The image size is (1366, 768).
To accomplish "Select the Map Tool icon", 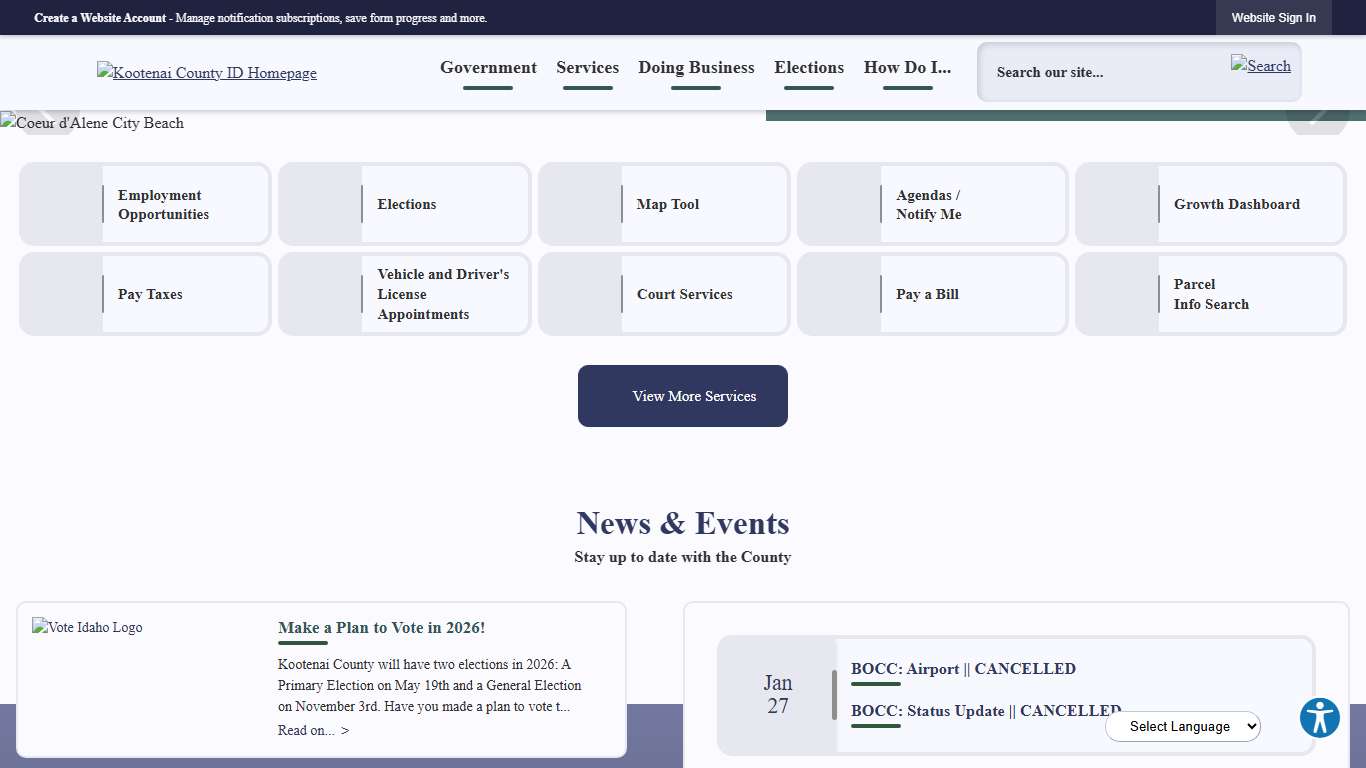I will tap(663, 204).
